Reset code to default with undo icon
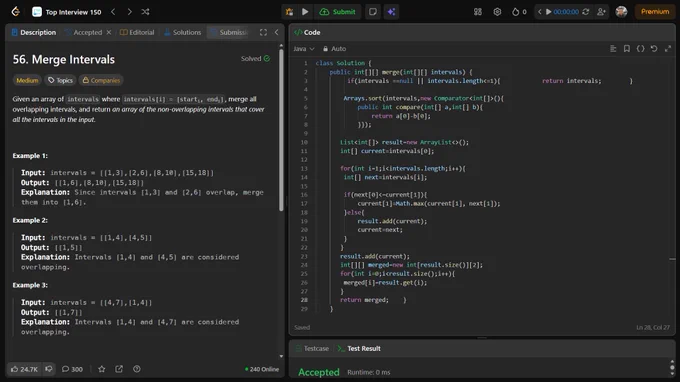Viewport: 680px width, 382px height. pyautogui.click(x=654, y=49)
